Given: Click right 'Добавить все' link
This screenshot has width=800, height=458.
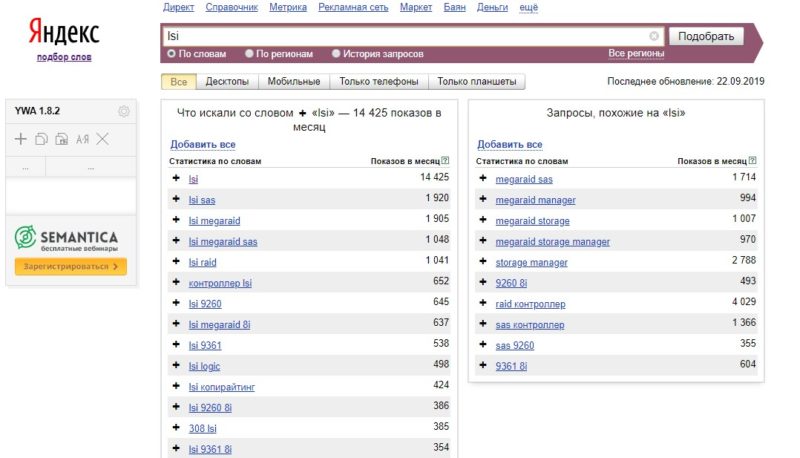Looking at the screenshot, I should 510,144.
